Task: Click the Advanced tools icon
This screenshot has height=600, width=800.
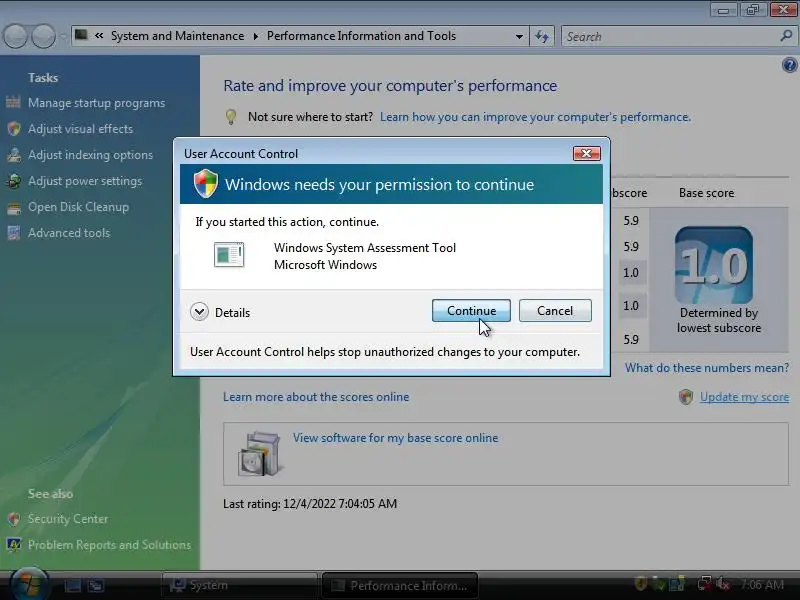Action: pyautogui.click(x=14, y=233)
